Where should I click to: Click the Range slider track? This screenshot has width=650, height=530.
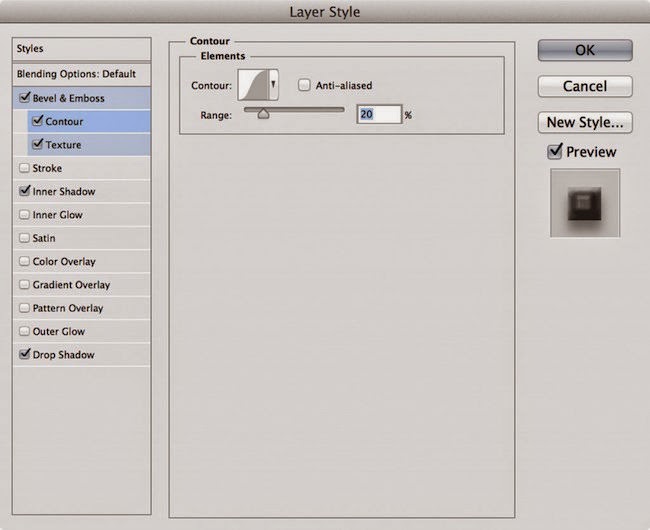pos(294,110)
